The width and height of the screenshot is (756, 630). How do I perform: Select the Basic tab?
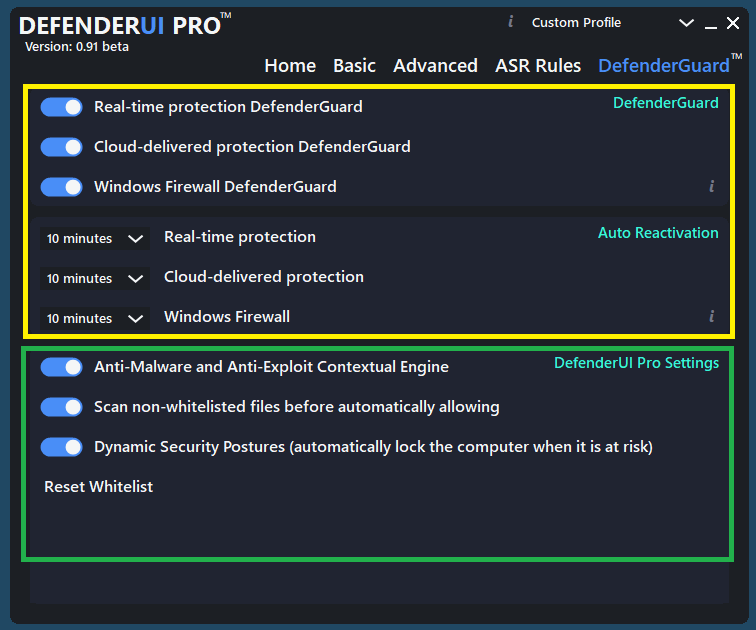(x=354, y=66)
